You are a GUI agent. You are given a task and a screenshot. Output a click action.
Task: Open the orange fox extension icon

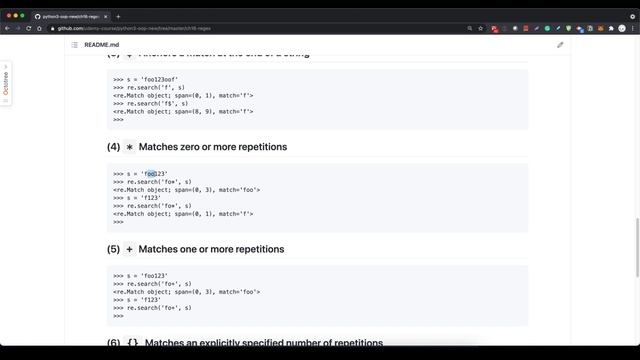(x=600, y=29)
